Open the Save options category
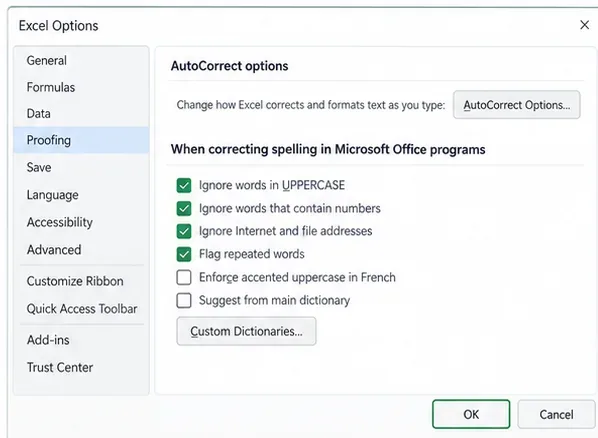Viewport: 598px width, 438px height. [x=81, y=167]
